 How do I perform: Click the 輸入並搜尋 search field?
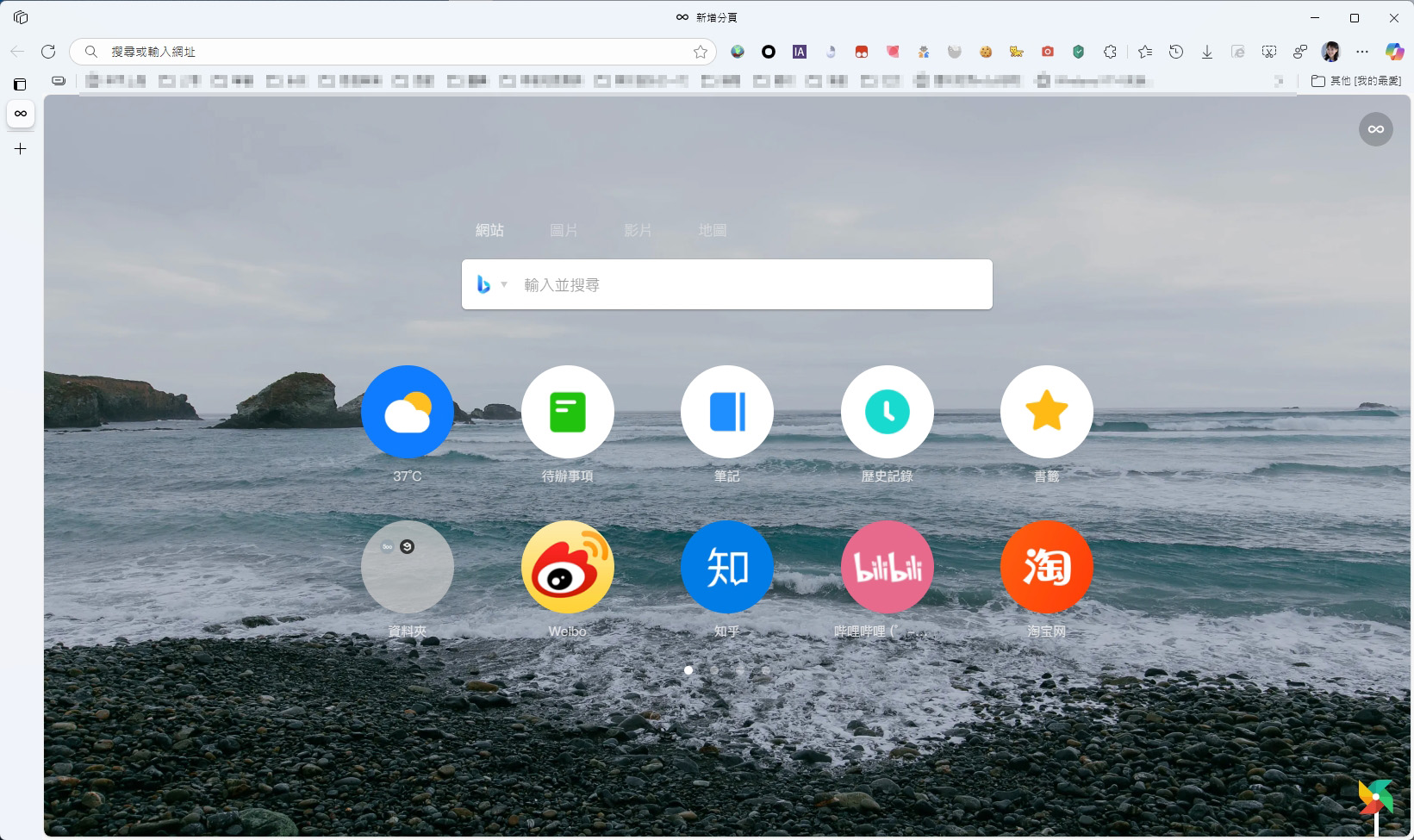point(750,284)
